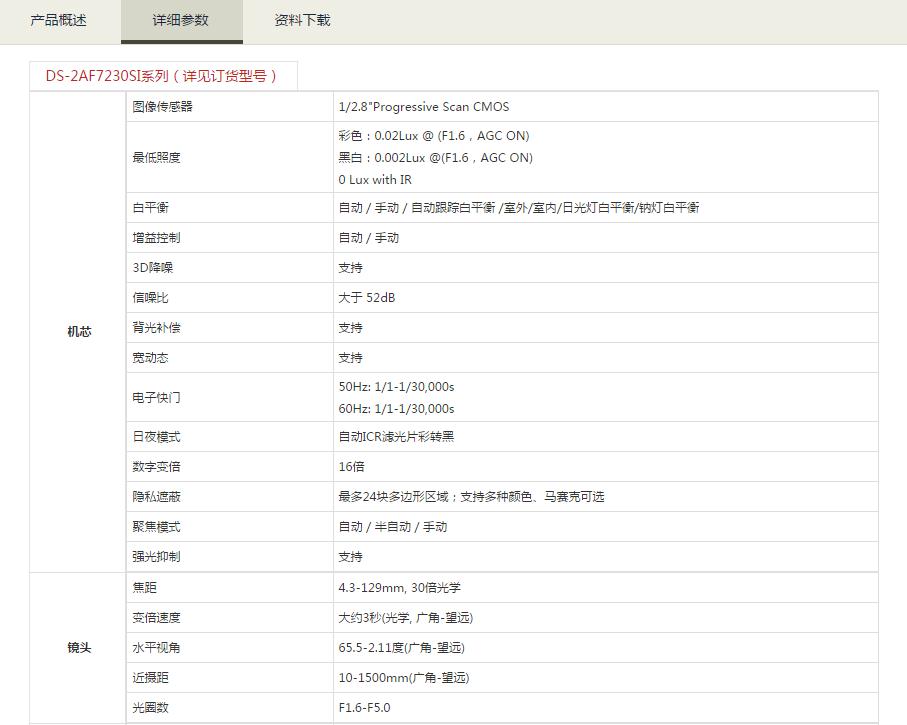The image size is (907, 725).
Task: Select the 最低照度 parameter label
Action: click(x=156, y=157)
